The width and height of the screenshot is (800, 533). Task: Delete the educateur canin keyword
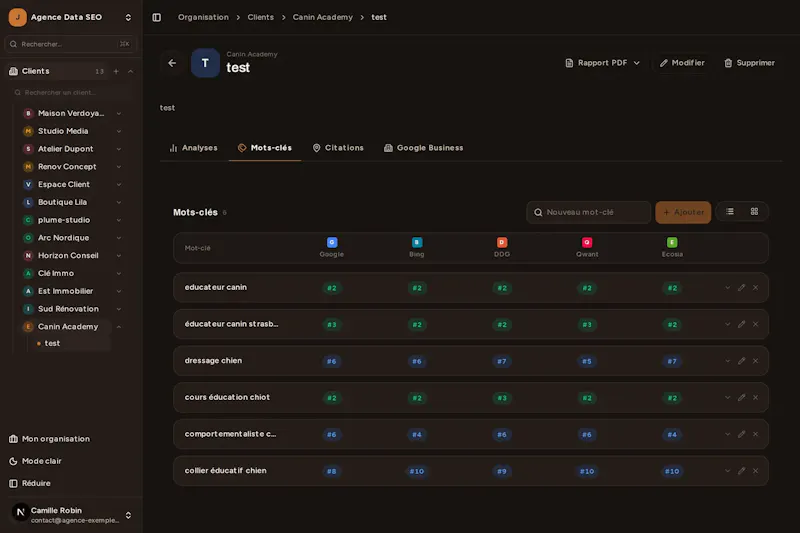point(756,288)
